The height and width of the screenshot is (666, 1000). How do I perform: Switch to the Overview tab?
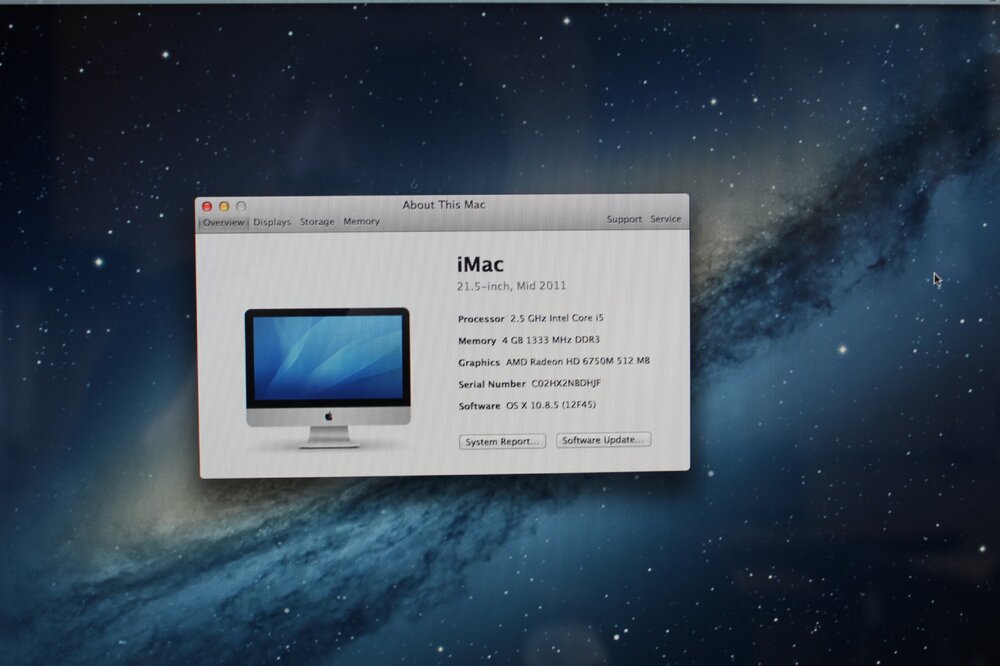[x=224, y=222]
